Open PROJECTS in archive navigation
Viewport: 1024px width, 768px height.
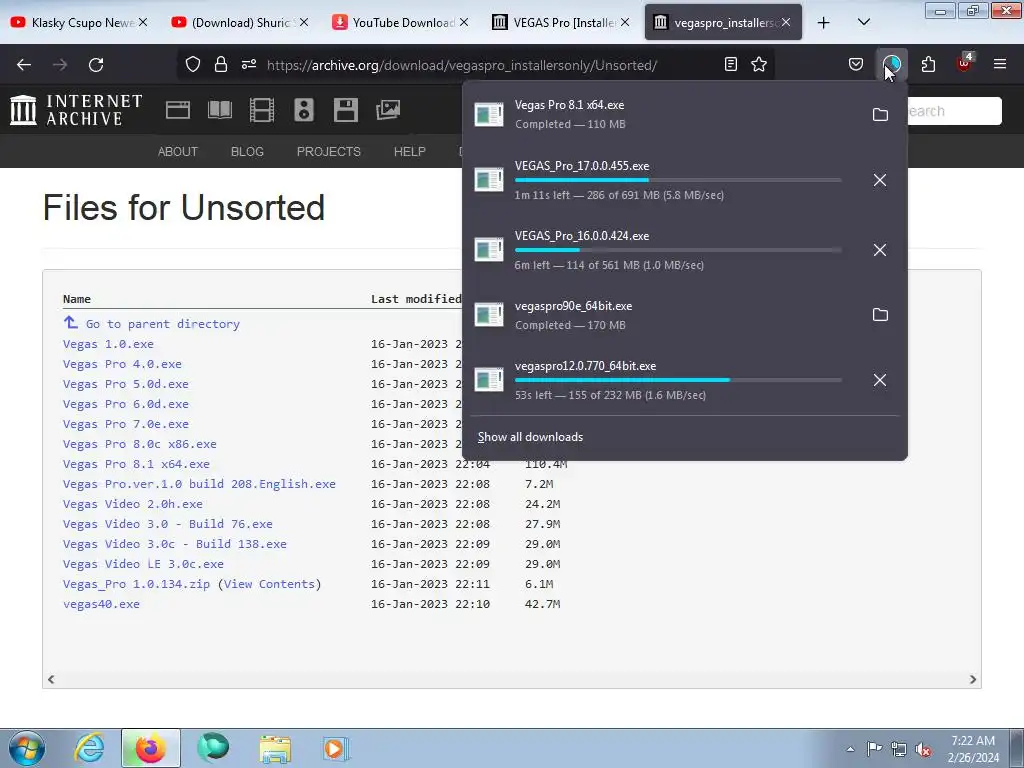[x=328, y=152]
